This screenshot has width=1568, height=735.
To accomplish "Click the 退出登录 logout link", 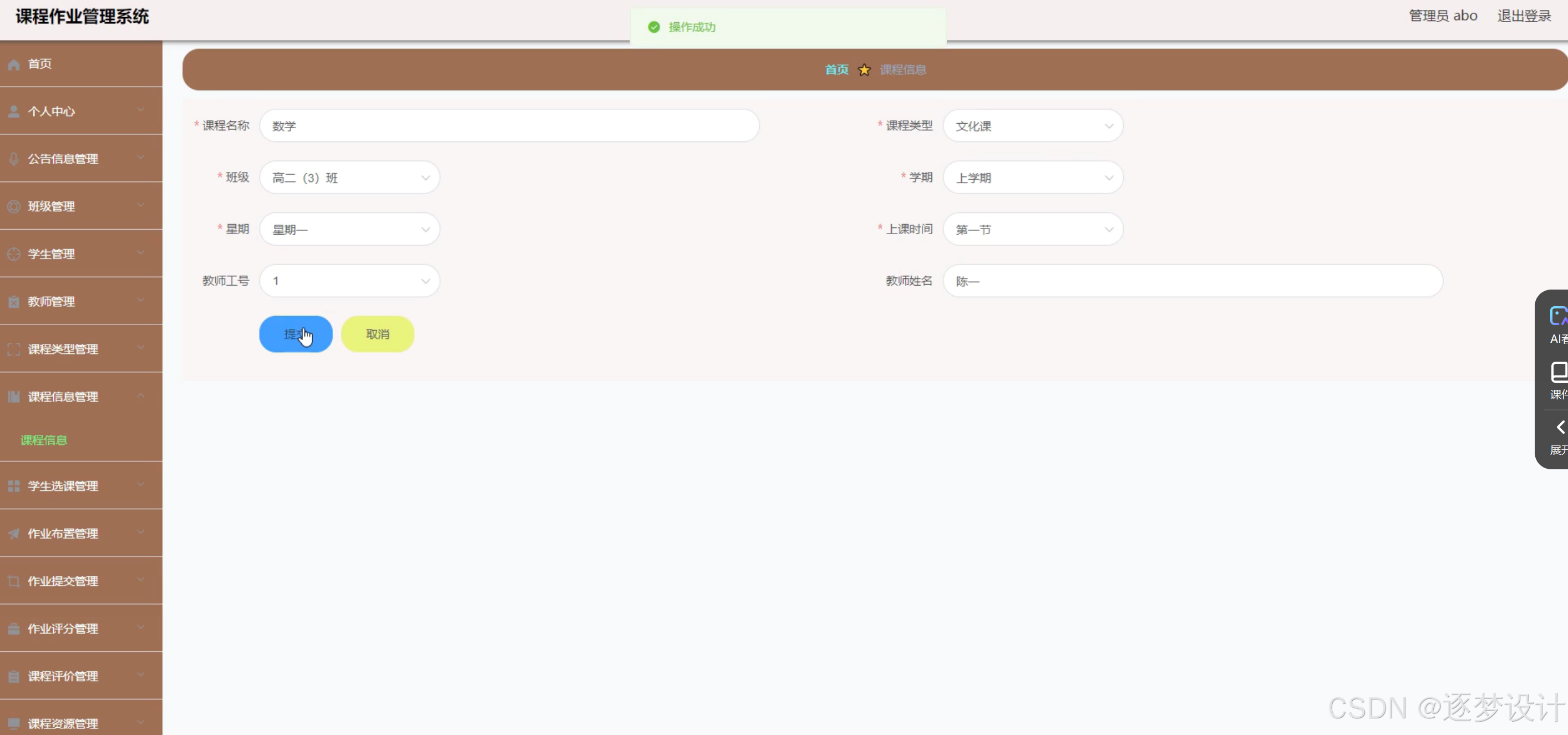I will tap(1524, 16).
